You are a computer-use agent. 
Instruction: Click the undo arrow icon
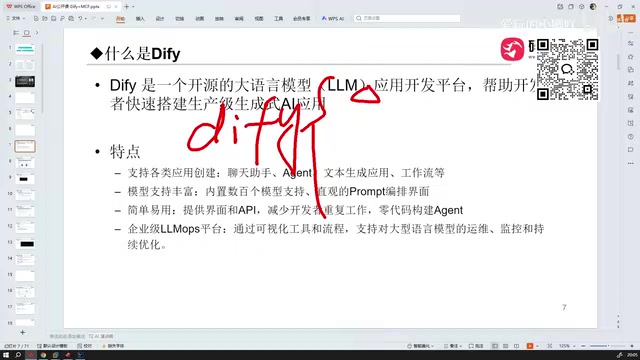click(x=80, y=18)
